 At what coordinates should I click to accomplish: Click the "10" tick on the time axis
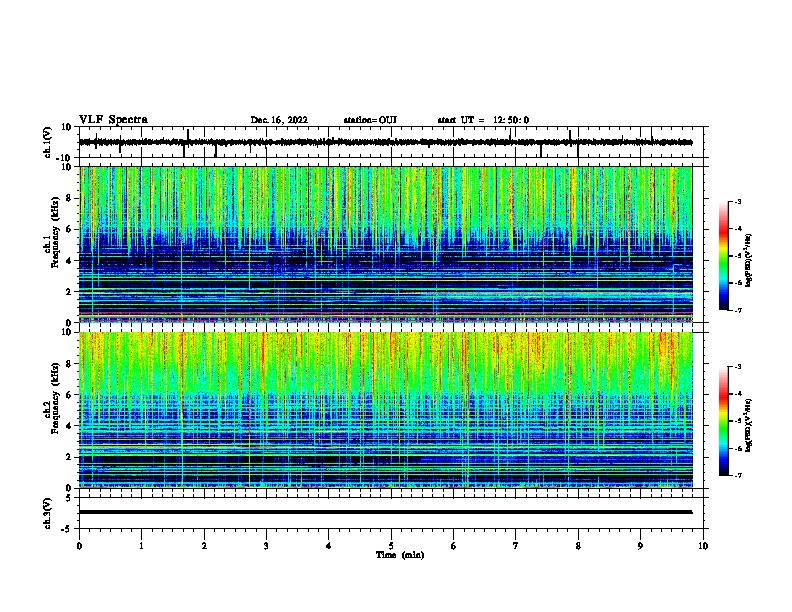pos(703,546)
